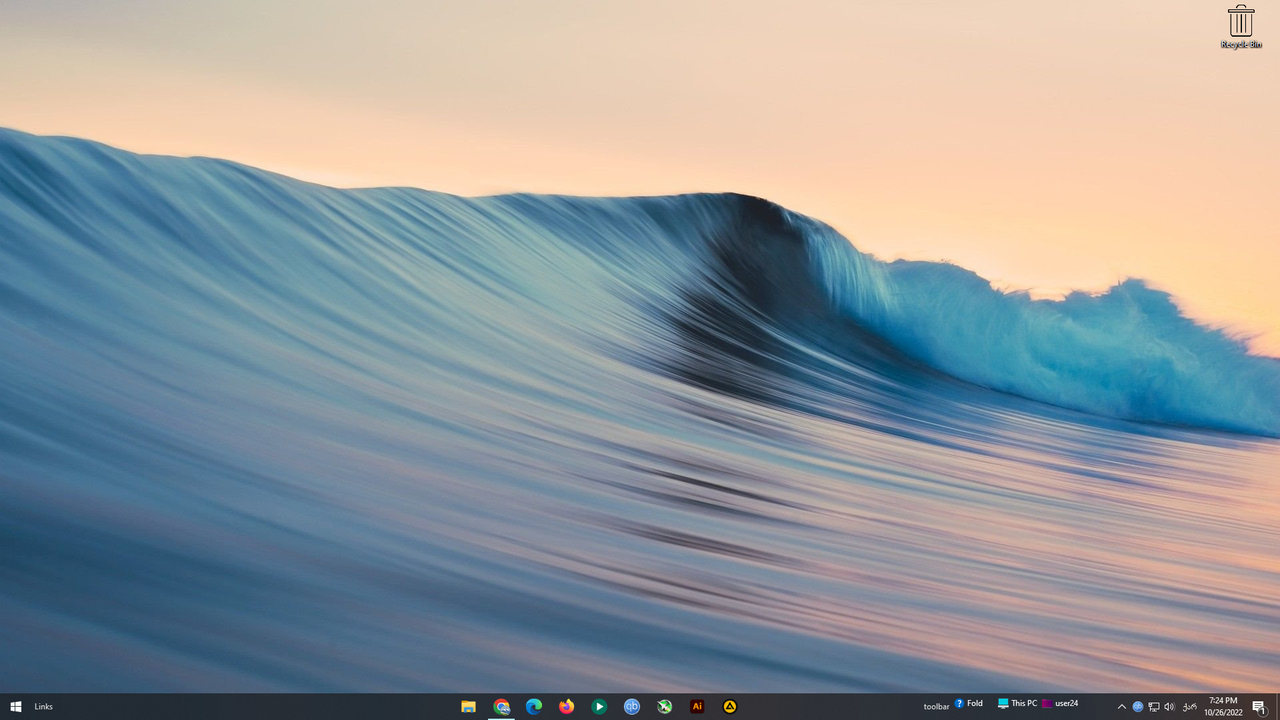Open the Links toolbar on the taskbar
Screen dimensions: 1280x720
click(x=43, y=706)
